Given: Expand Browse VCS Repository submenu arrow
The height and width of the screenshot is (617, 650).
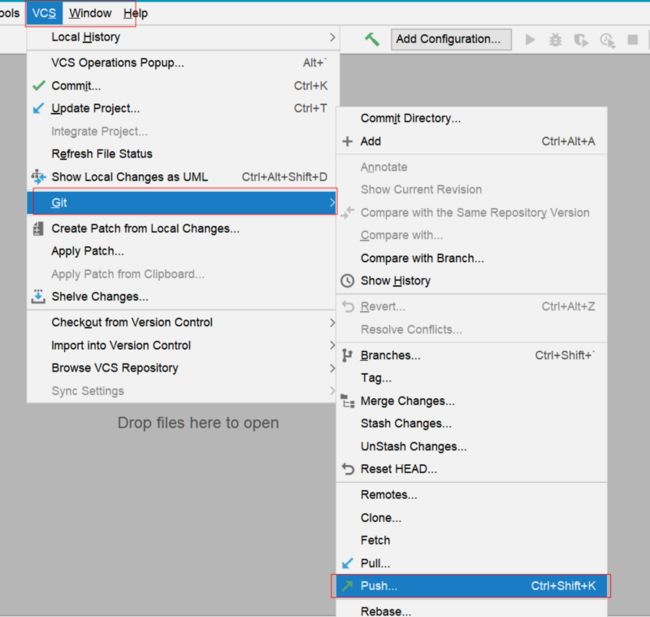Looking at the screenshot, I should coord(332,368).
